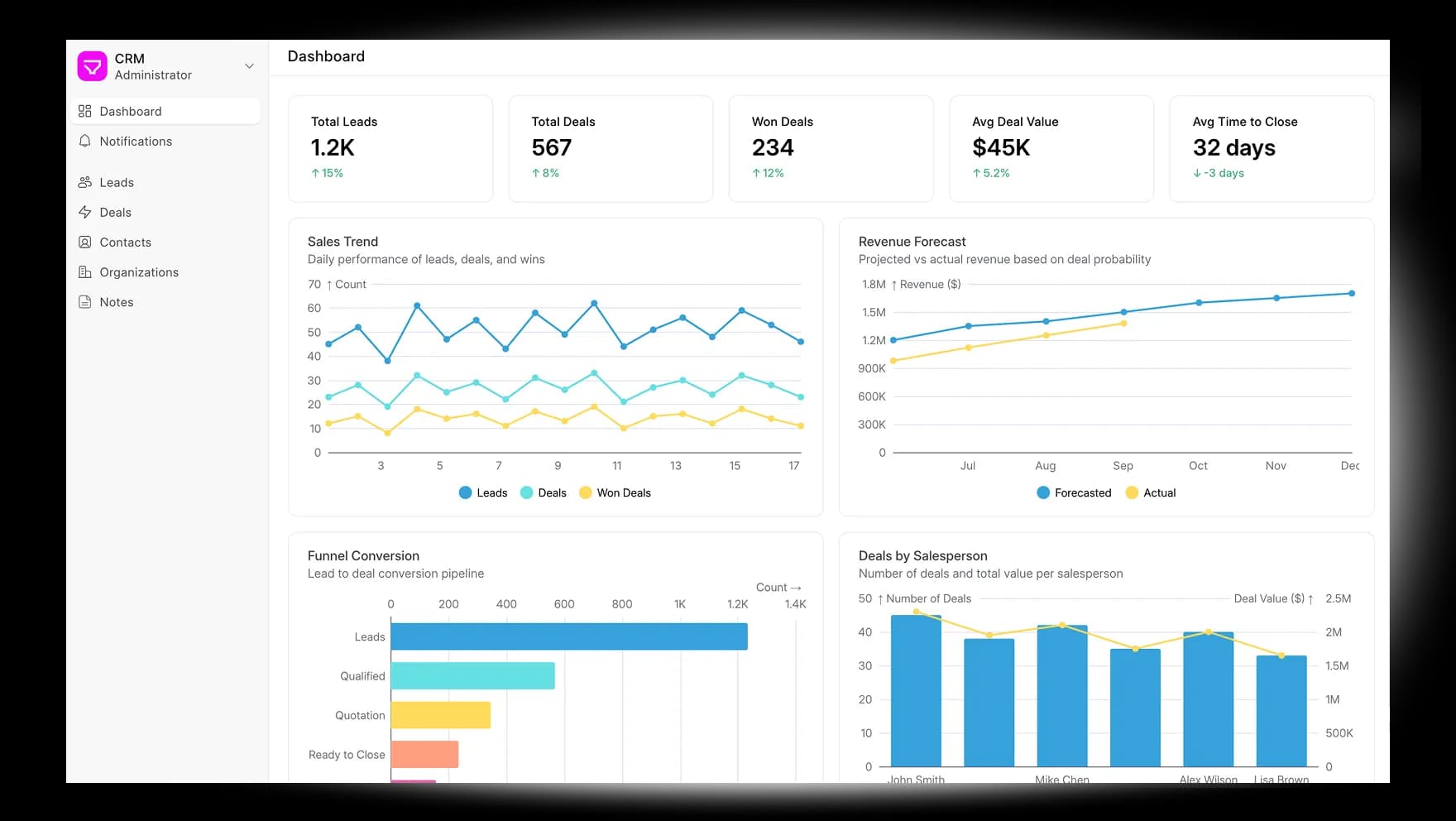Click Alex Wilson's bar in salesperson chart
The image size is (1456, 821).
point(1209,699)
